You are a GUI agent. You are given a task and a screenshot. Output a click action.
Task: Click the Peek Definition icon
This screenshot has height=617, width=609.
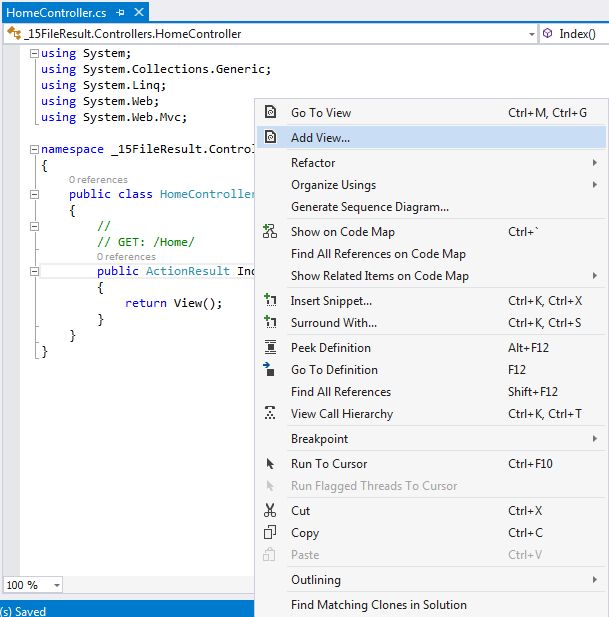click(x=270, y=348)
